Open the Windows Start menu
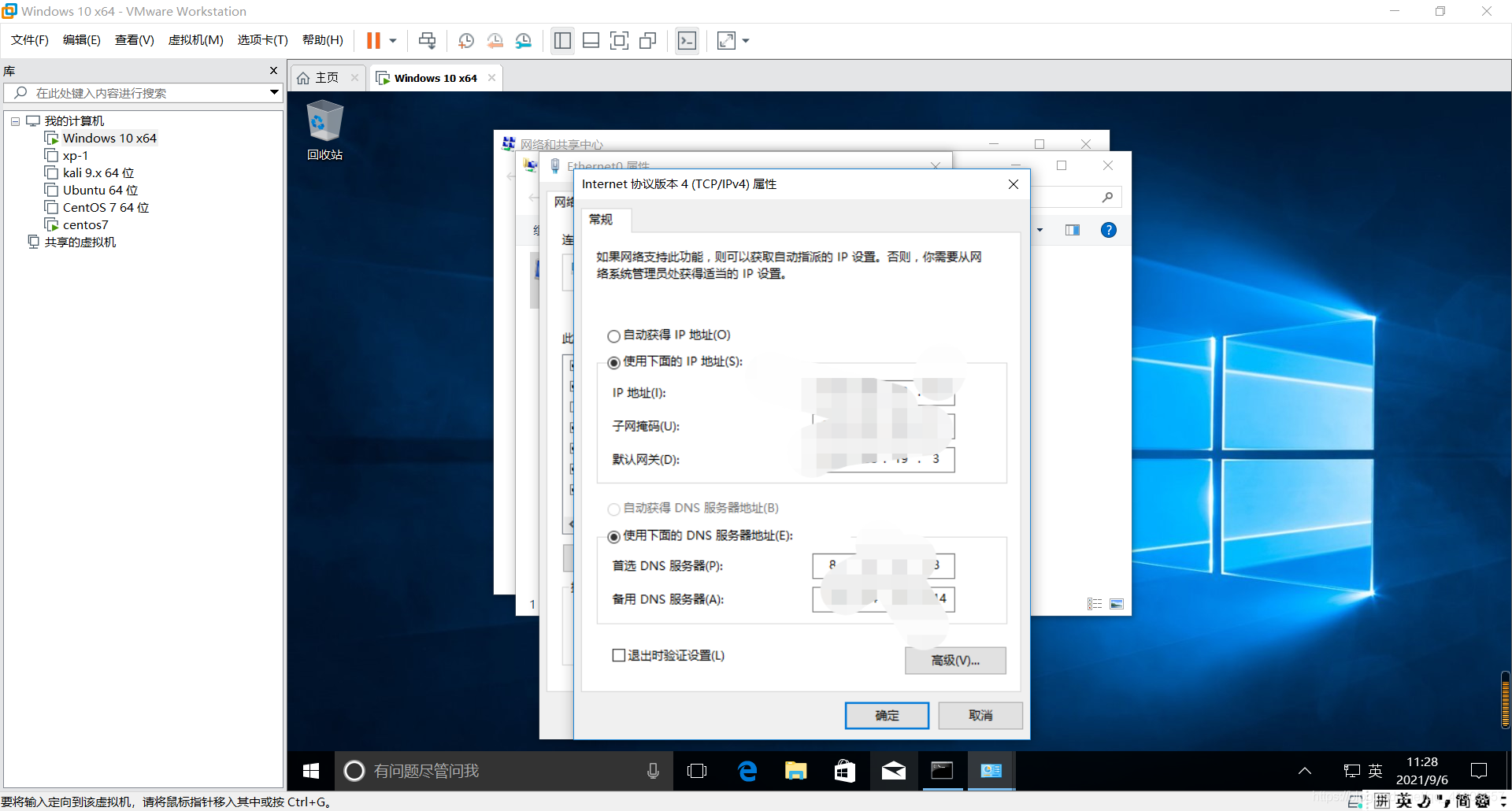This screenshot has height=811, width=1512. [311, 771]
